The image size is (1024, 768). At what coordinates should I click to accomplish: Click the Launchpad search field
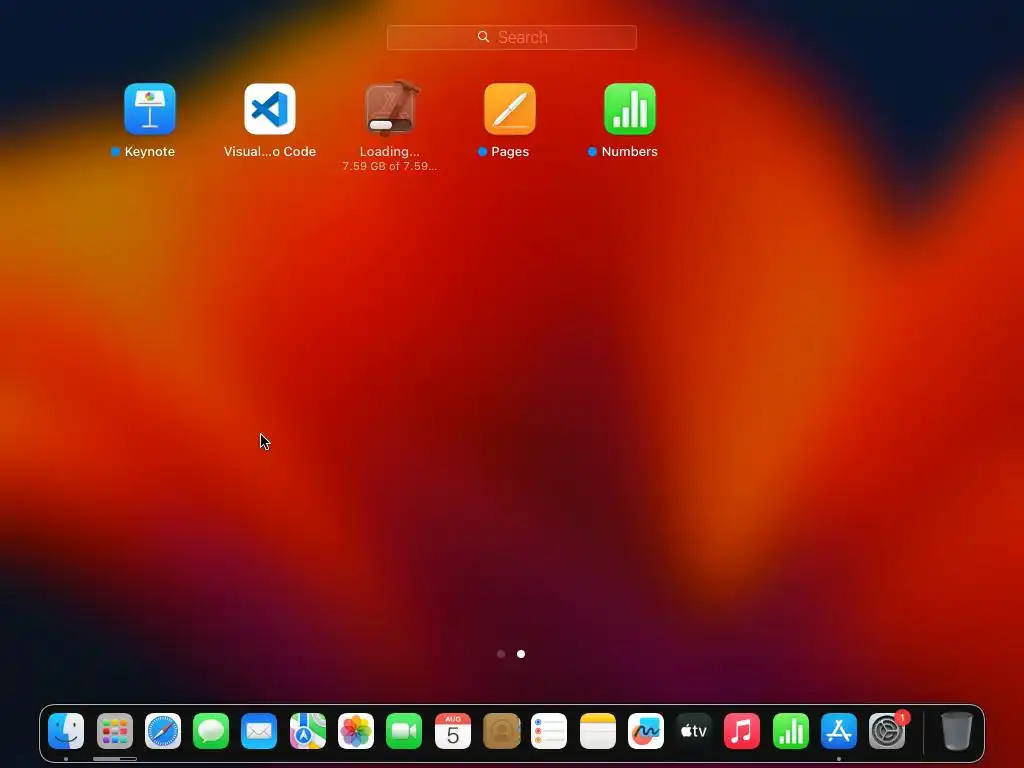(511, 37)
